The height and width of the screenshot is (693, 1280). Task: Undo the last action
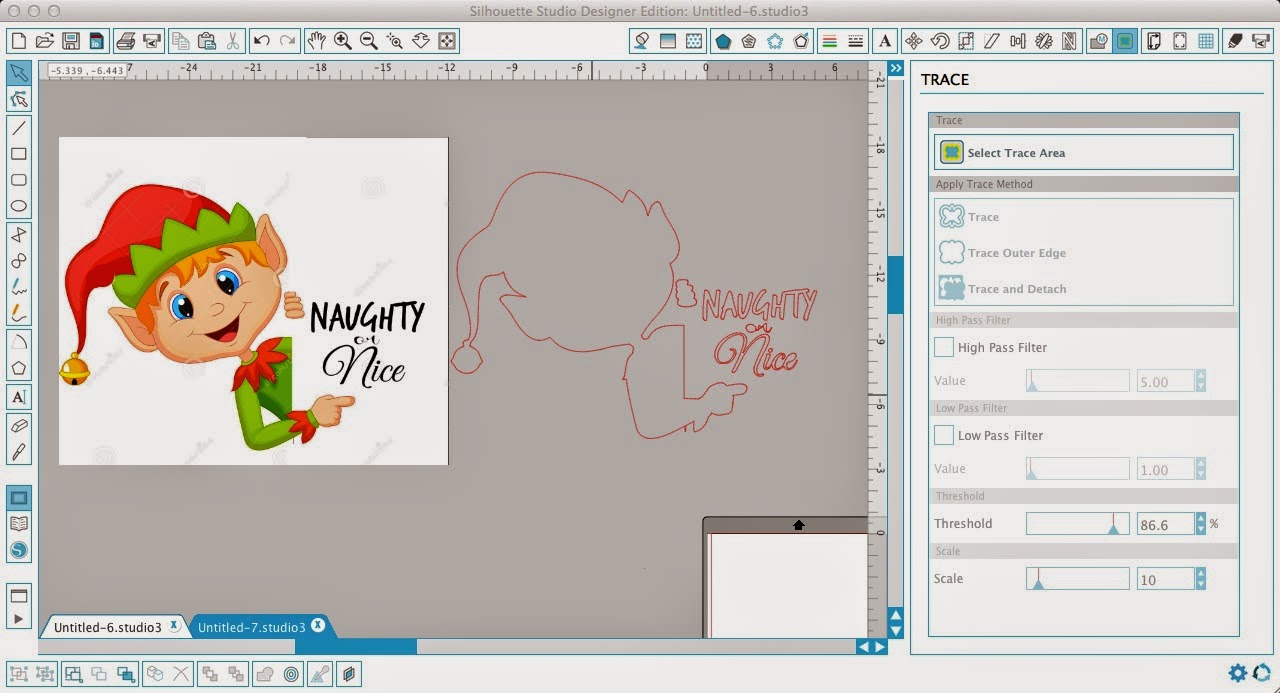261,41
